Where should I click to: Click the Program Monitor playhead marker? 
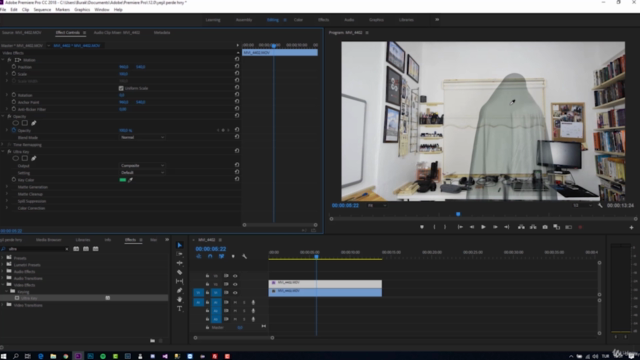click(458, 214)
